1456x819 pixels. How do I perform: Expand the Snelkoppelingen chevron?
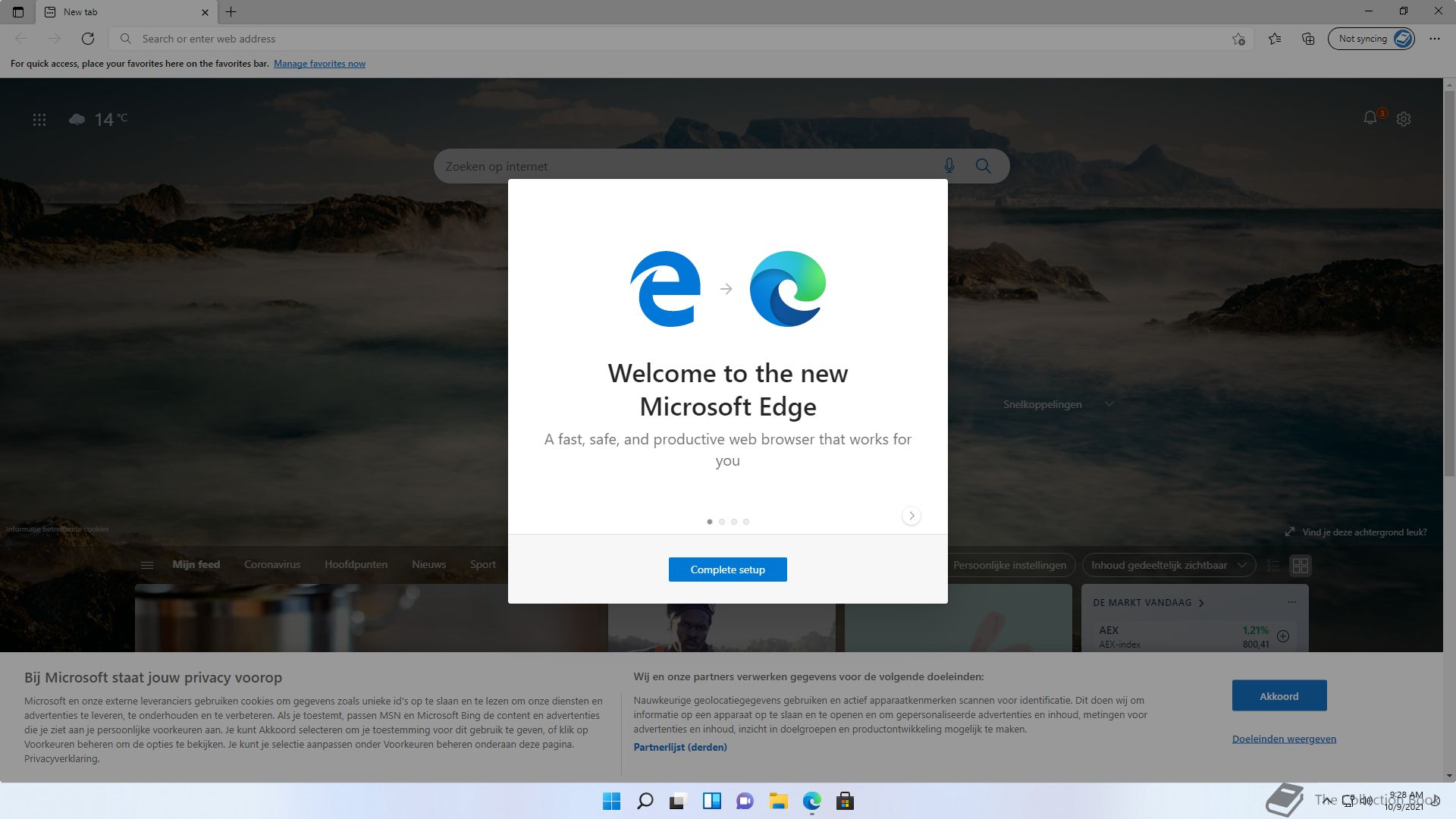point(1109,404)
